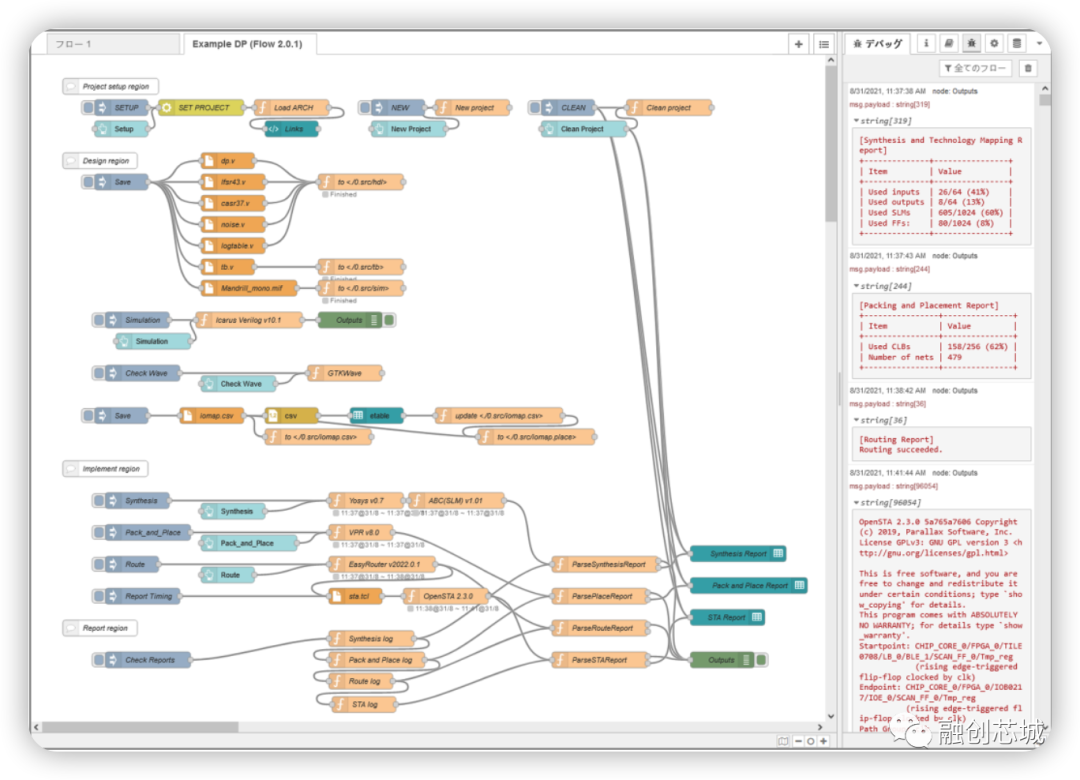Click the Report region comment node

[100, 628]
